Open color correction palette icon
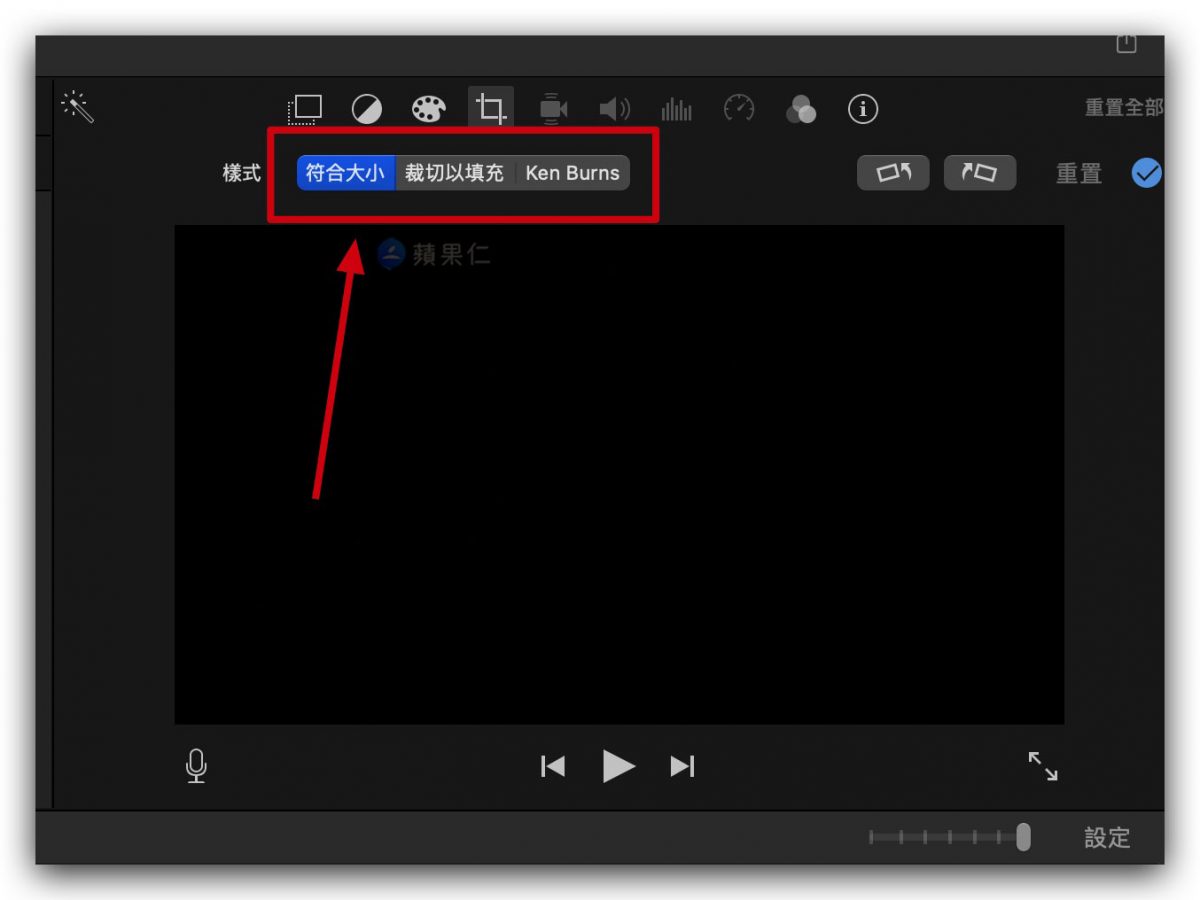The image size is (1200, 900). pyautogui.click(x=429, y=108)
